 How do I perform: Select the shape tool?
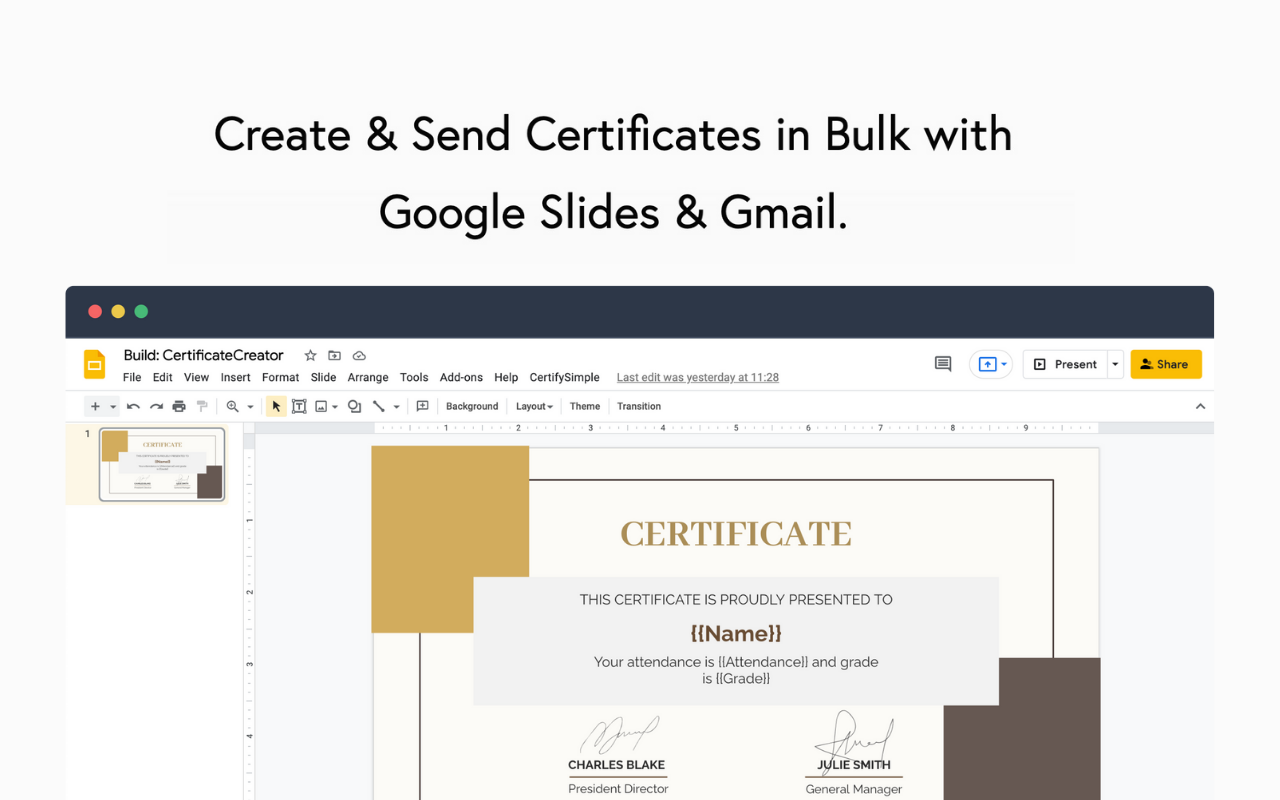click(x=354, y=406)
